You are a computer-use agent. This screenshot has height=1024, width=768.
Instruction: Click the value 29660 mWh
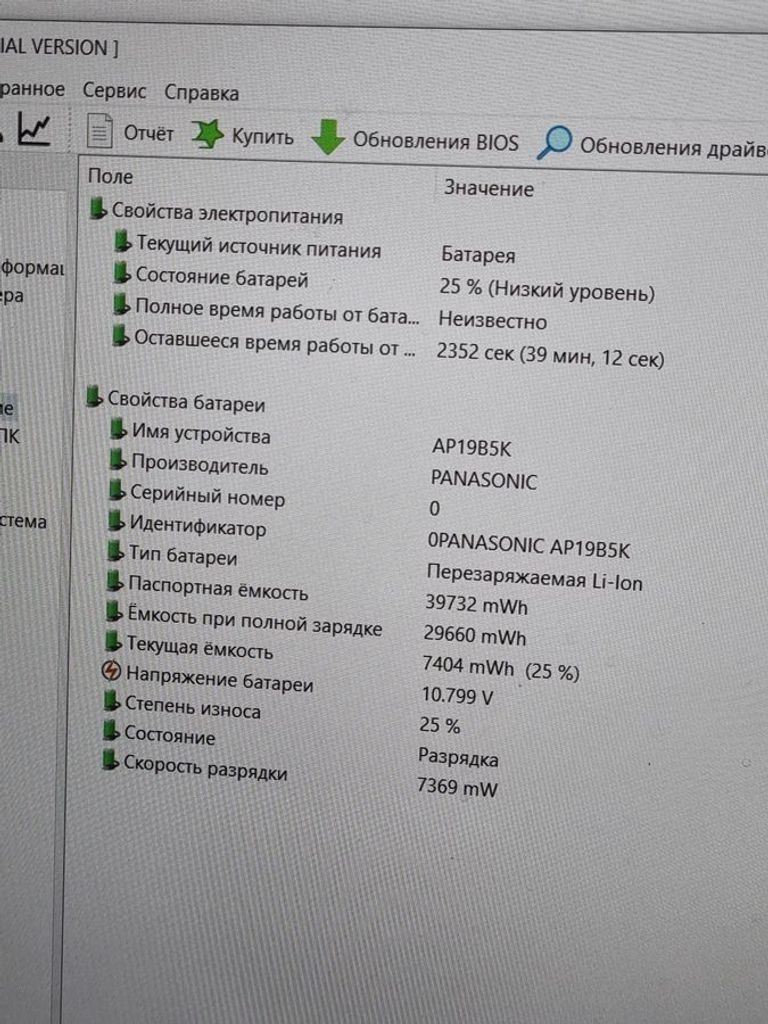click(475, 634)
